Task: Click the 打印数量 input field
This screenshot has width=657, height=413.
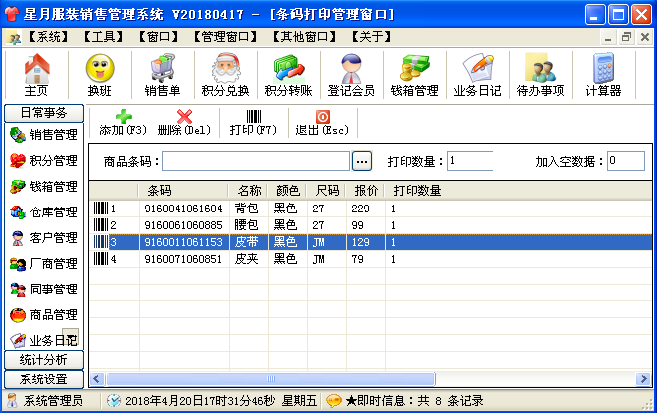Action: click(x=470, y=161)
